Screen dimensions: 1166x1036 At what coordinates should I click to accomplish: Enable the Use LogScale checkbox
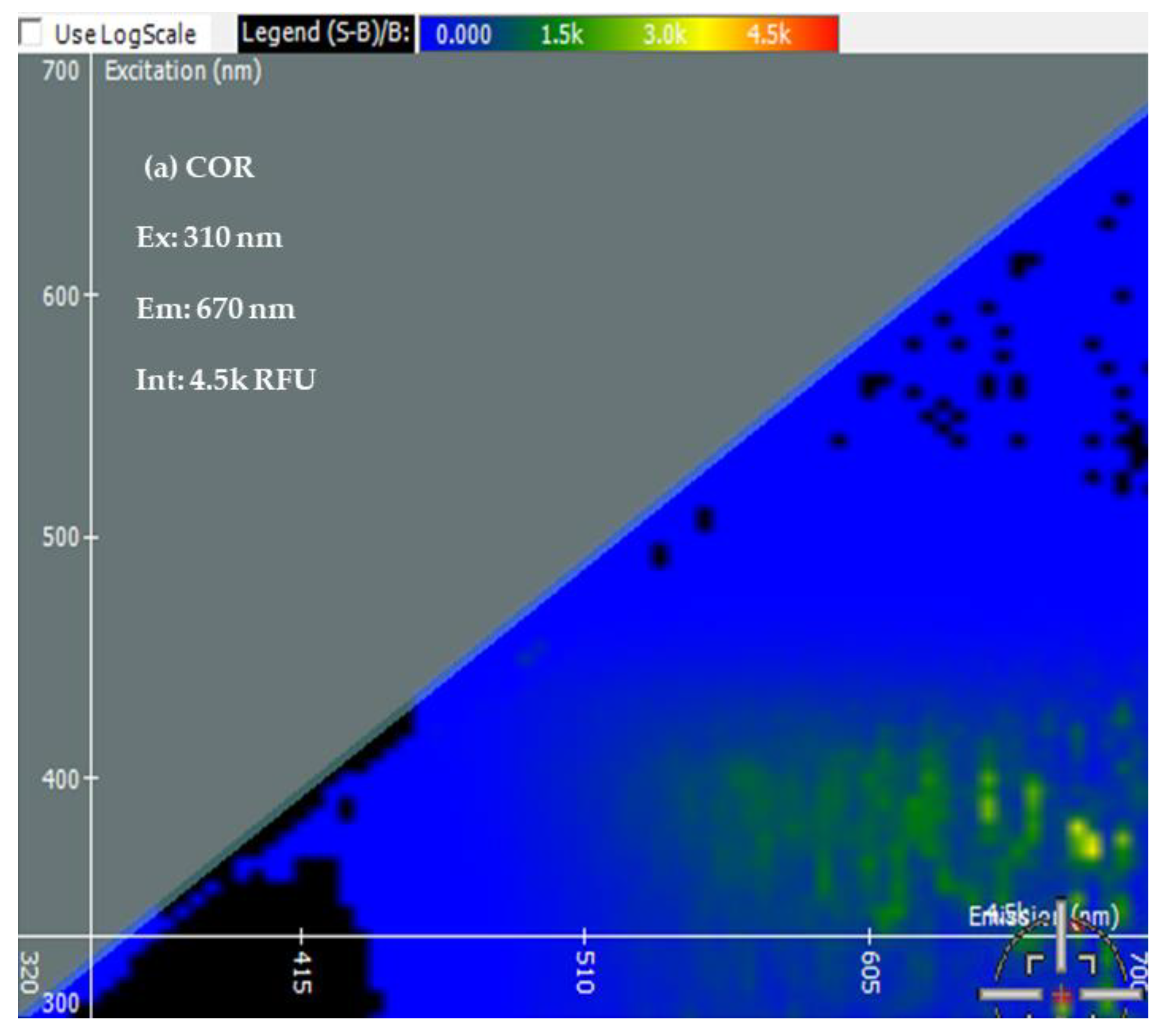pos(31,32)
